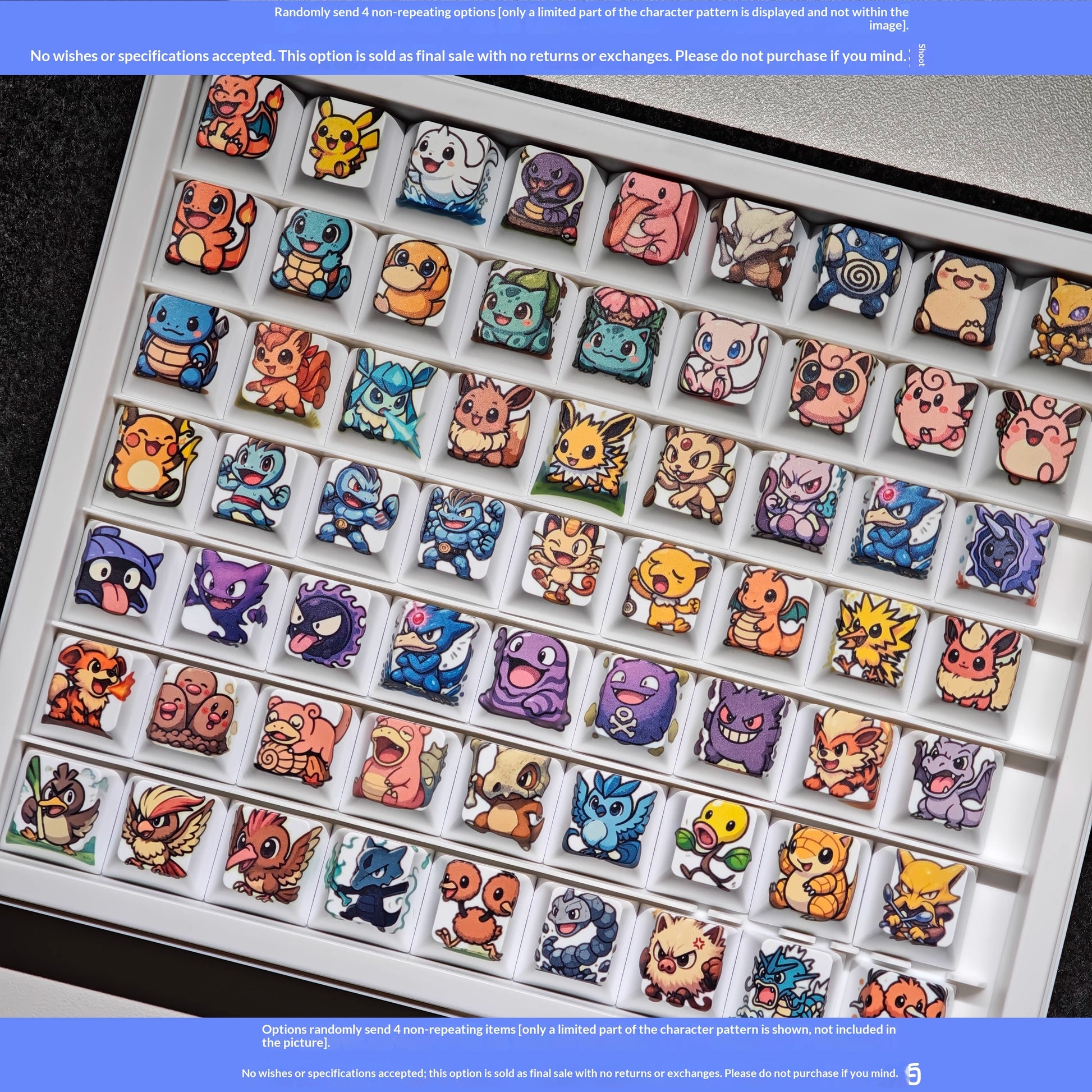Click the ice-blue Glaceon keycap
Image resolution: width=1092 pixels, height=1092 pixels.
coord(386,395)
